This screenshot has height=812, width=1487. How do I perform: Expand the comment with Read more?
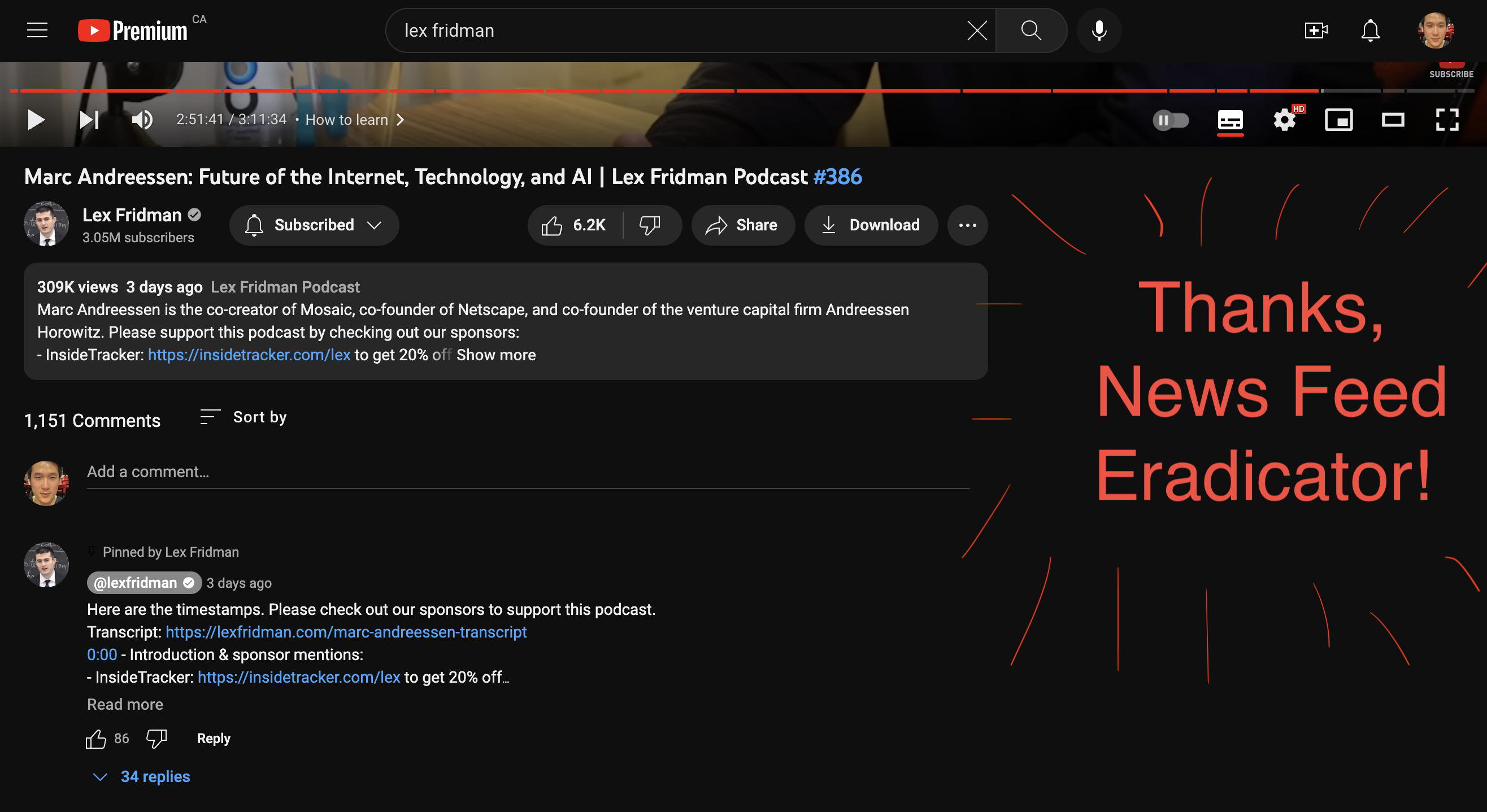pyautogui.click(x=125, y=704)
